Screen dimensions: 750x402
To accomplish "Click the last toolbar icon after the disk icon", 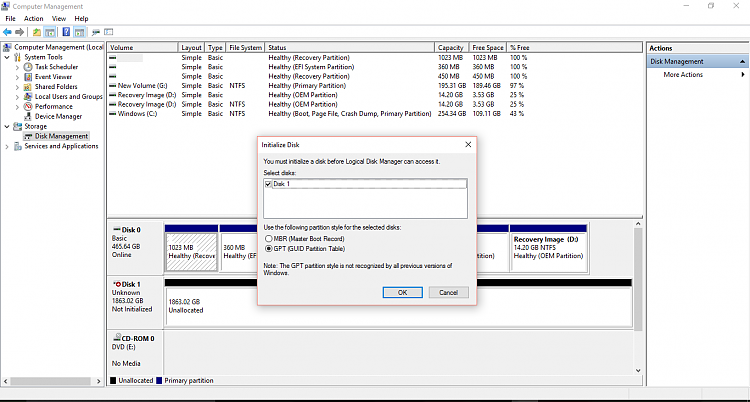I will tap(109, 32).
